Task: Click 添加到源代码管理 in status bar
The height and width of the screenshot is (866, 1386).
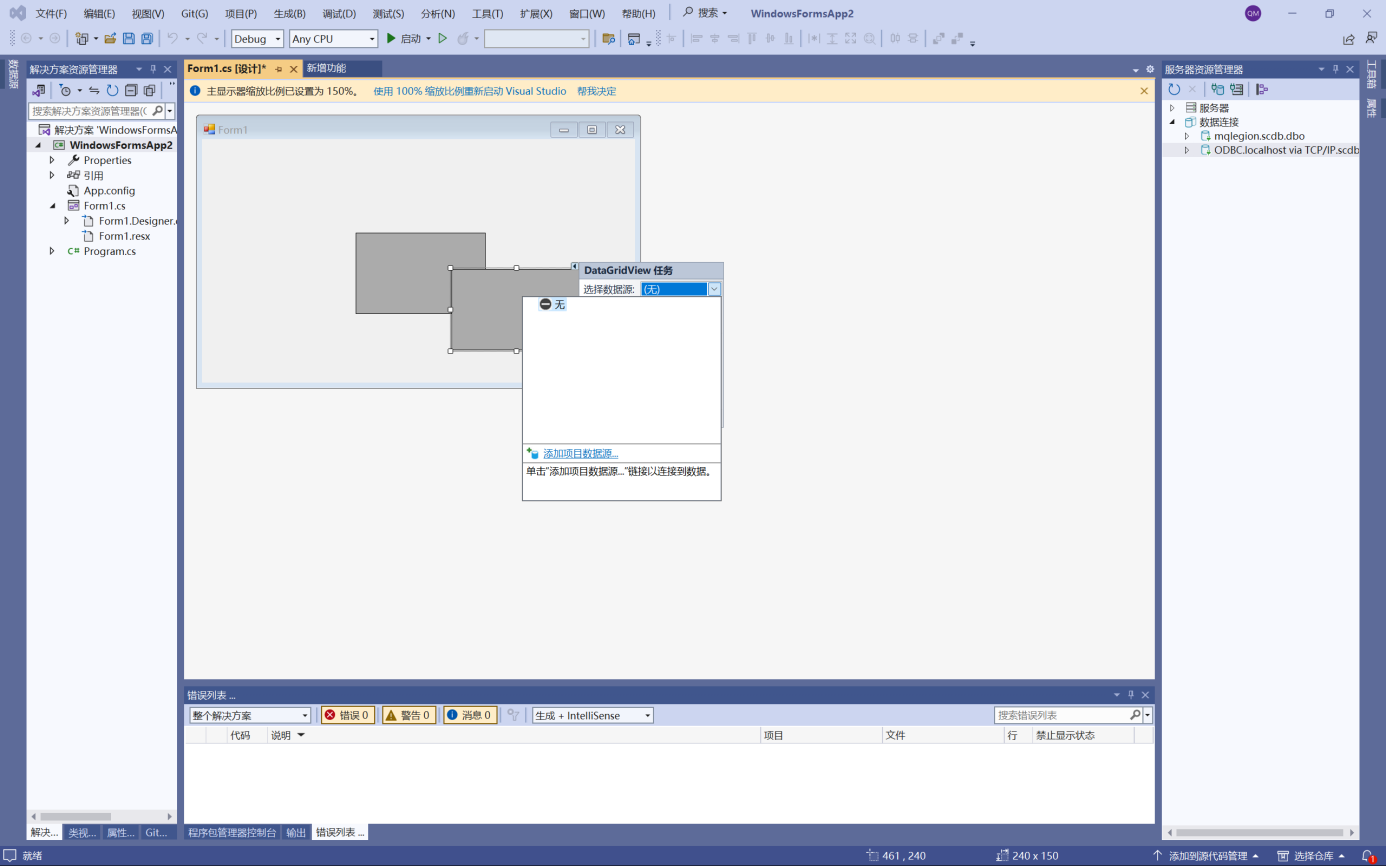Action: click(1208, 856)
